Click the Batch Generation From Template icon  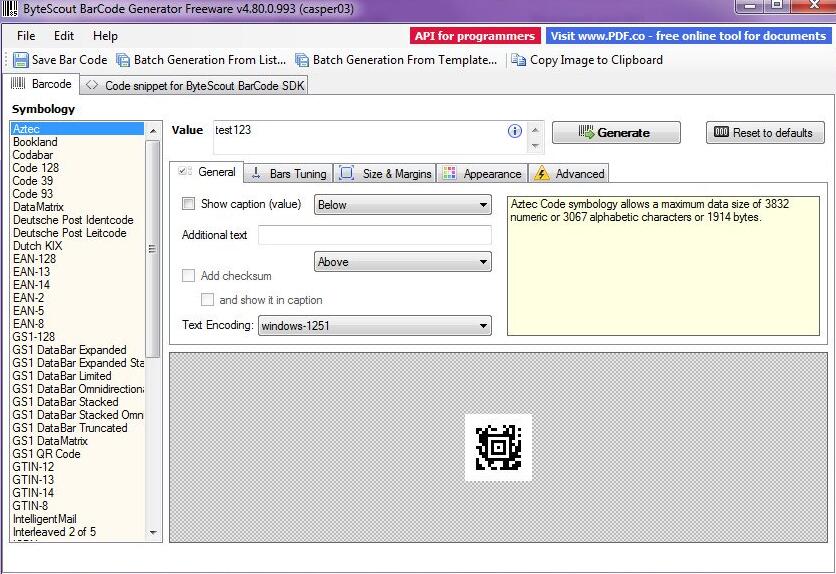tap(302, 60)
